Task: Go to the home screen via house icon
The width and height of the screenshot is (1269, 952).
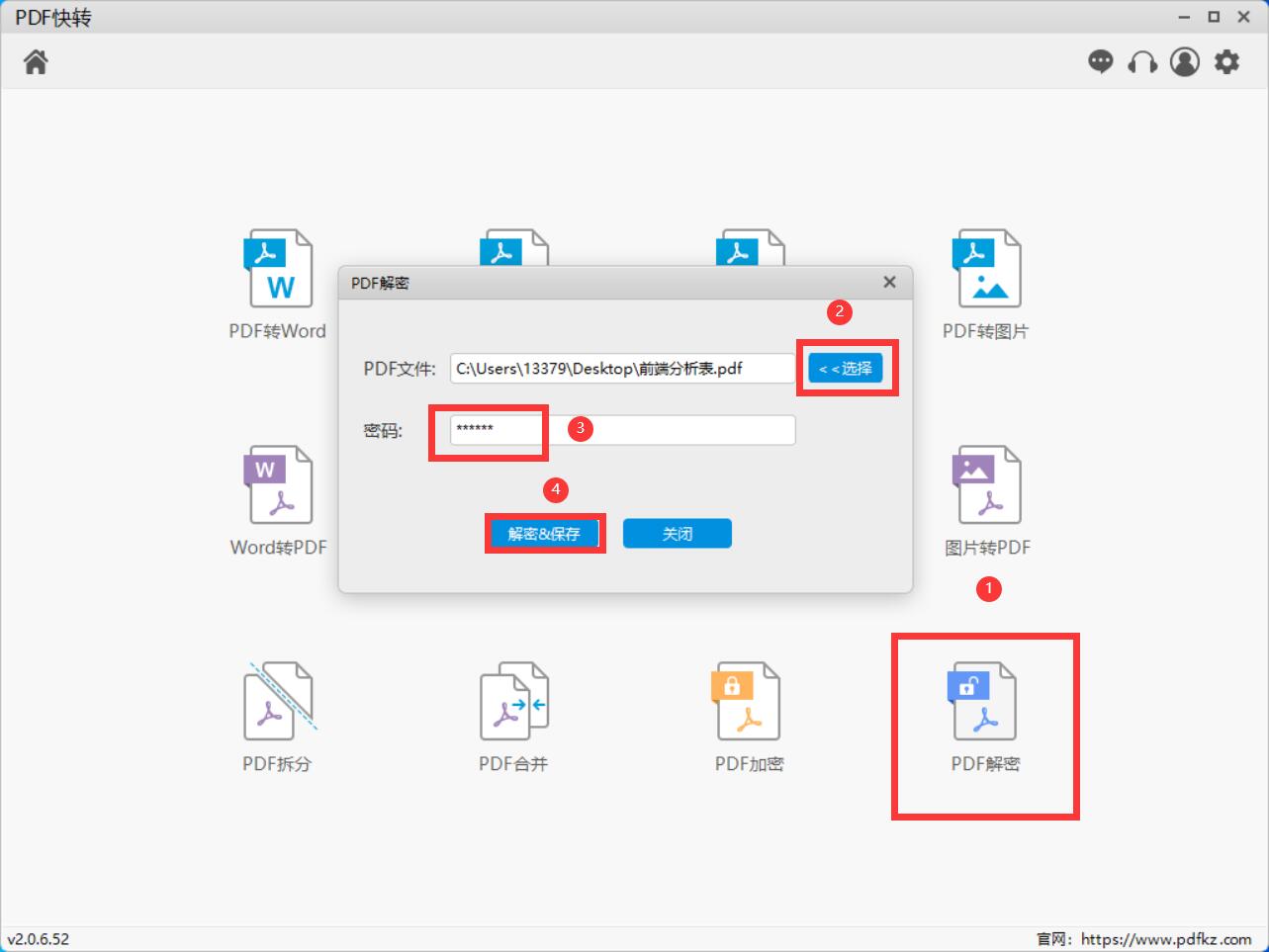Action: coord(36,61)
